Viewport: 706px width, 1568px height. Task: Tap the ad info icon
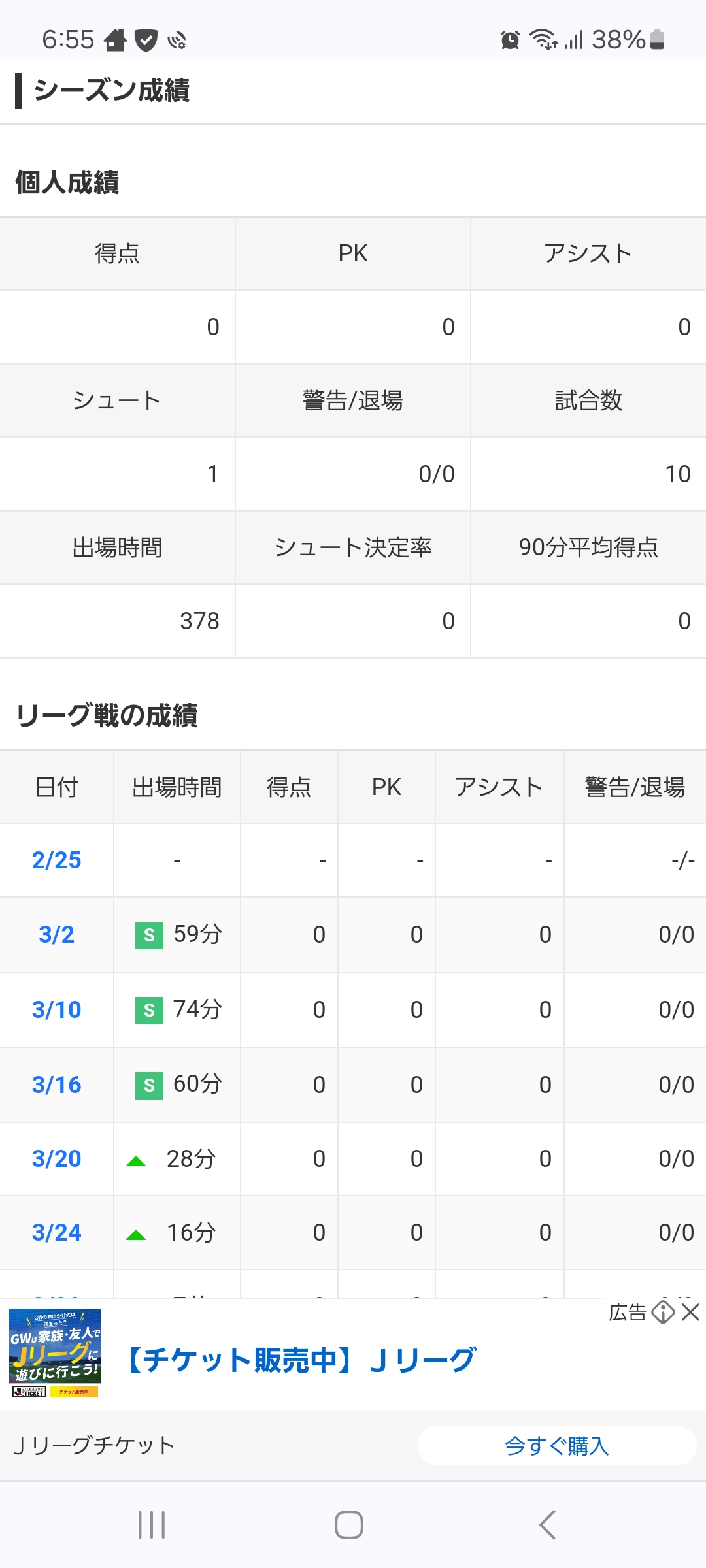coord(663,1312)
